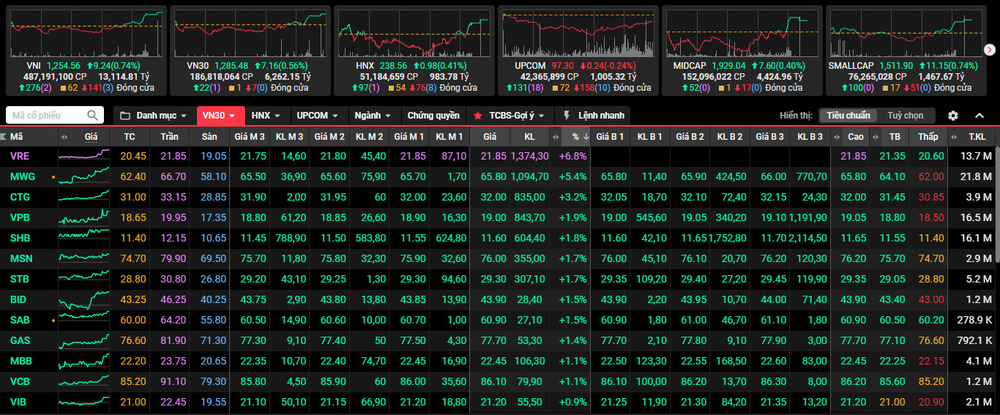Viewport: 1000px width, 415px height.
Task: Sort by the T.KL column header
Action: point(976,136)
